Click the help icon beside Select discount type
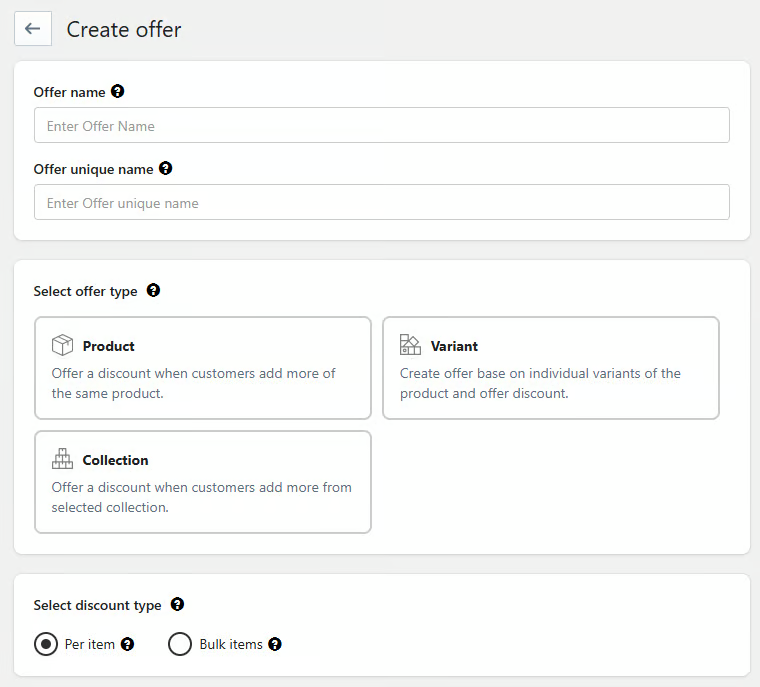 coord(177,605)
